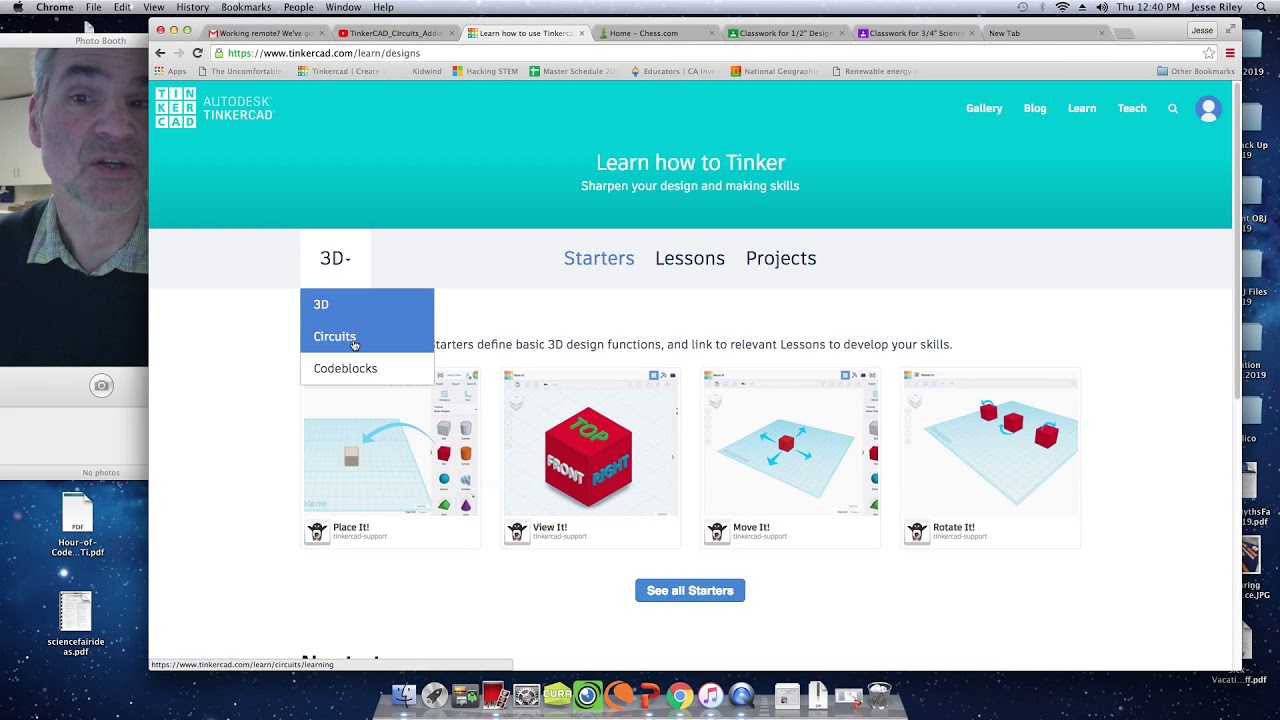
Task: Click the Place It! title text
Action: pos(351,527)
